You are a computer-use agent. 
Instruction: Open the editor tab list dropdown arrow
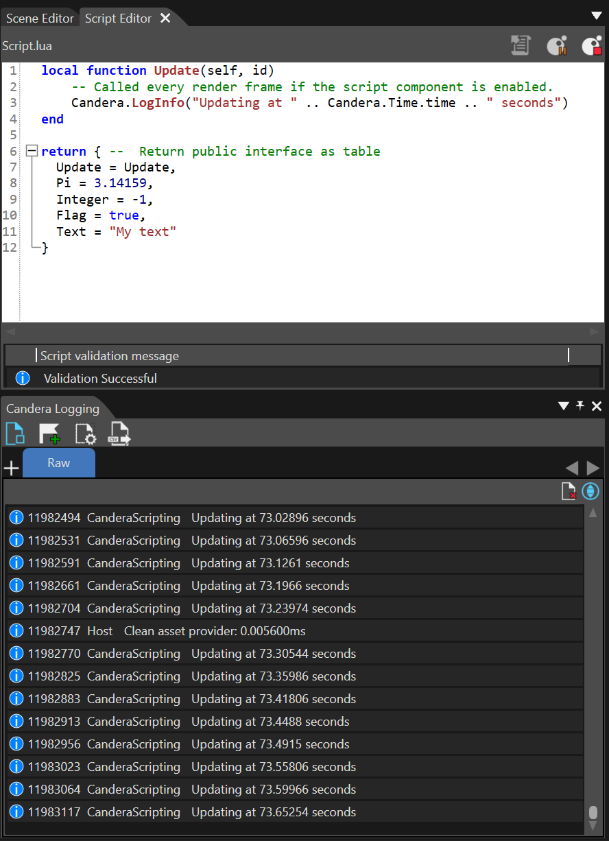click(x=596, y=16)
